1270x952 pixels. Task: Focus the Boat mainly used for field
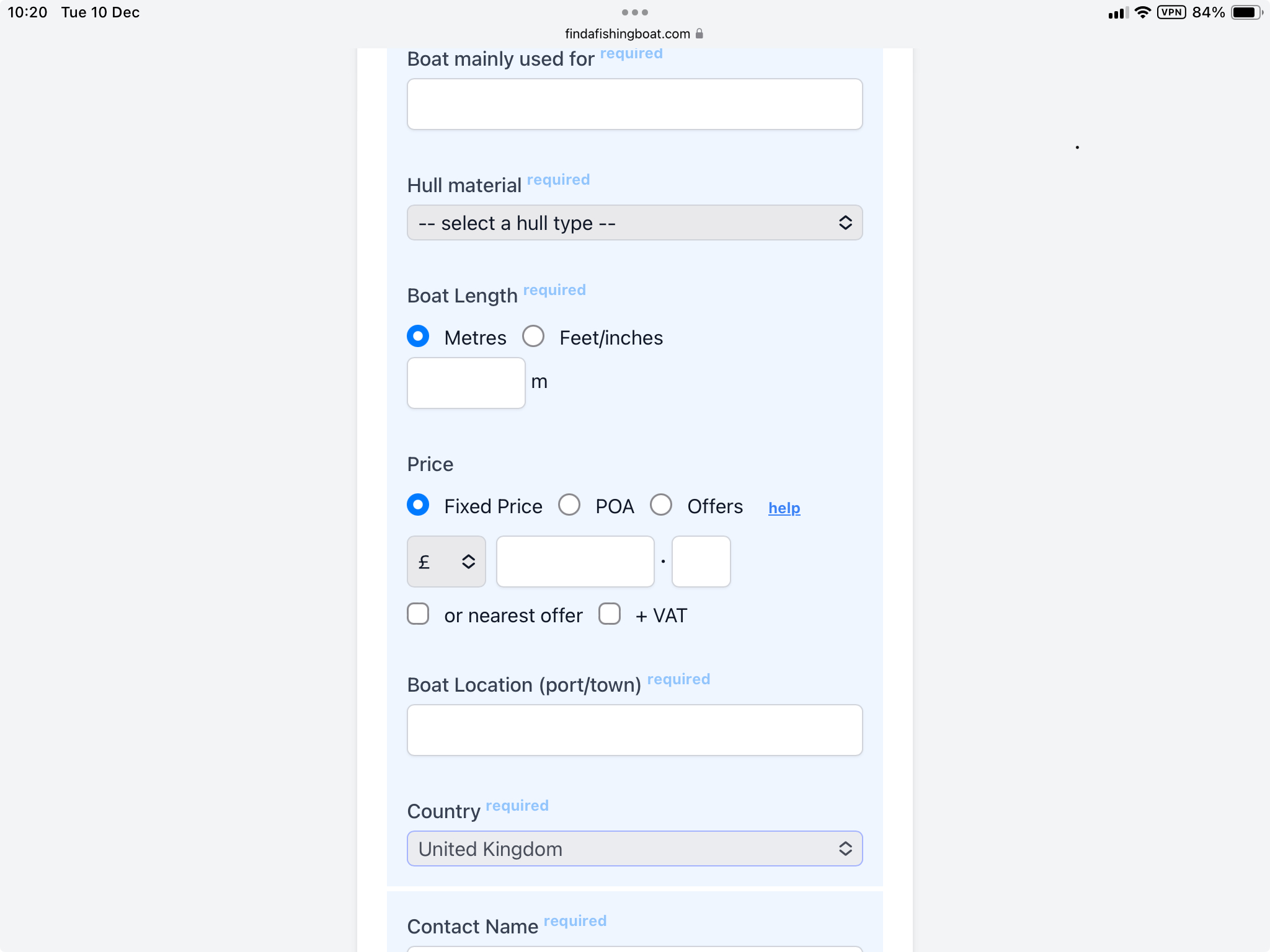pyautogui.click(x=634, y=104)
